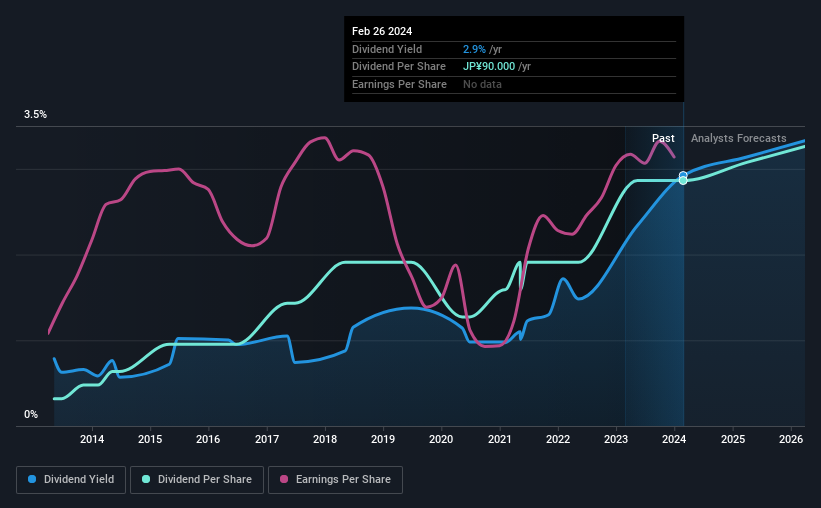Select the 2021 x-axis label
The width and height of the screenshot is (821, 508).
pos(500,439)
